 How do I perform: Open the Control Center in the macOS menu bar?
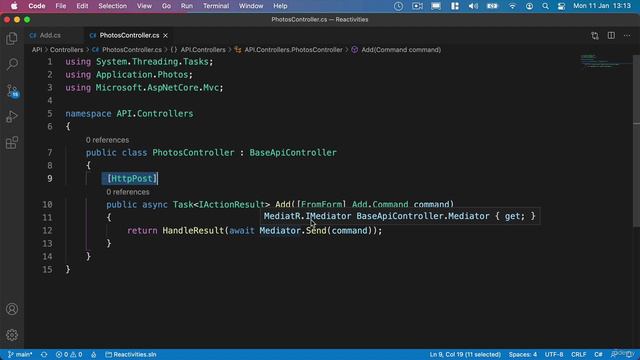[x=562, y=6]
